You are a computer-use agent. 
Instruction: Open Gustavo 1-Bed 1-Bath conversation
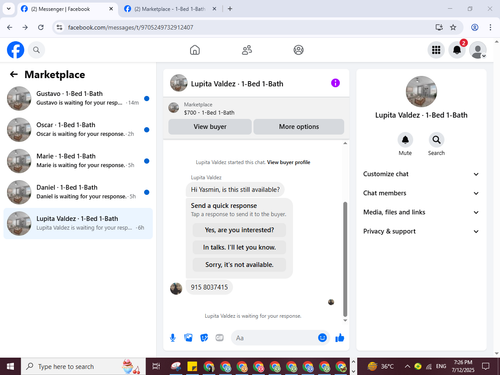click(78, 98)
